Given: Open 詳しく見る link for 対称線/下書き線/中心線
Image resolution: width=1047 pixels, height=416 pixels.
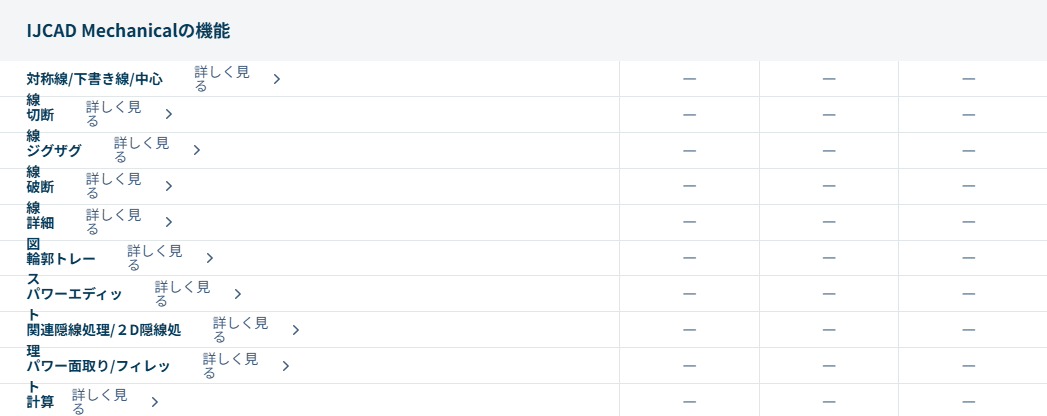Looking at the screenshot, I should 222,79.
